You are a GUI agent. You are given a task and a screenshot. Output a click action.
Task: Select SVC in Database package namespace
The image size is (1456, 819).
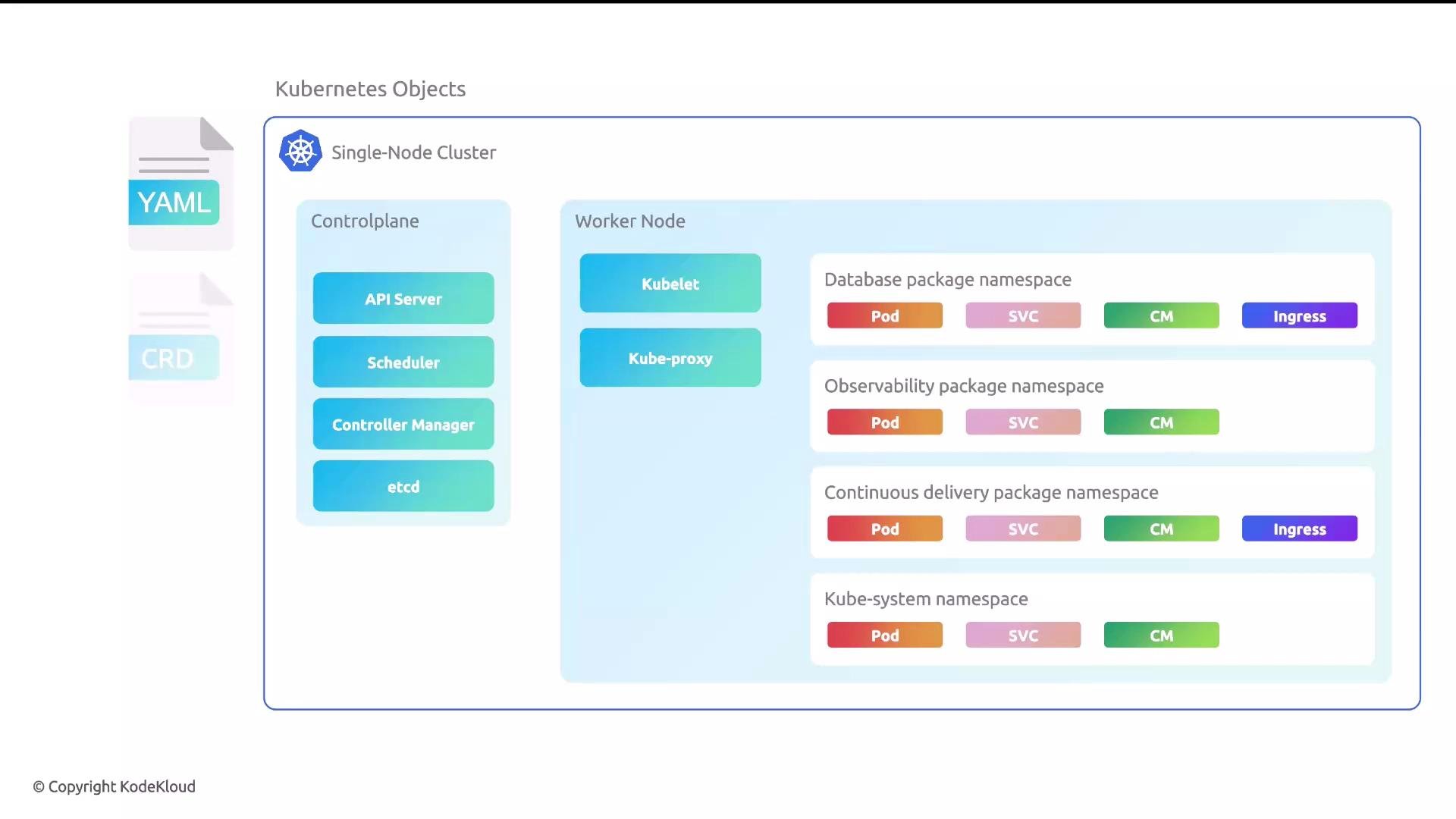tap(1023, 315)
